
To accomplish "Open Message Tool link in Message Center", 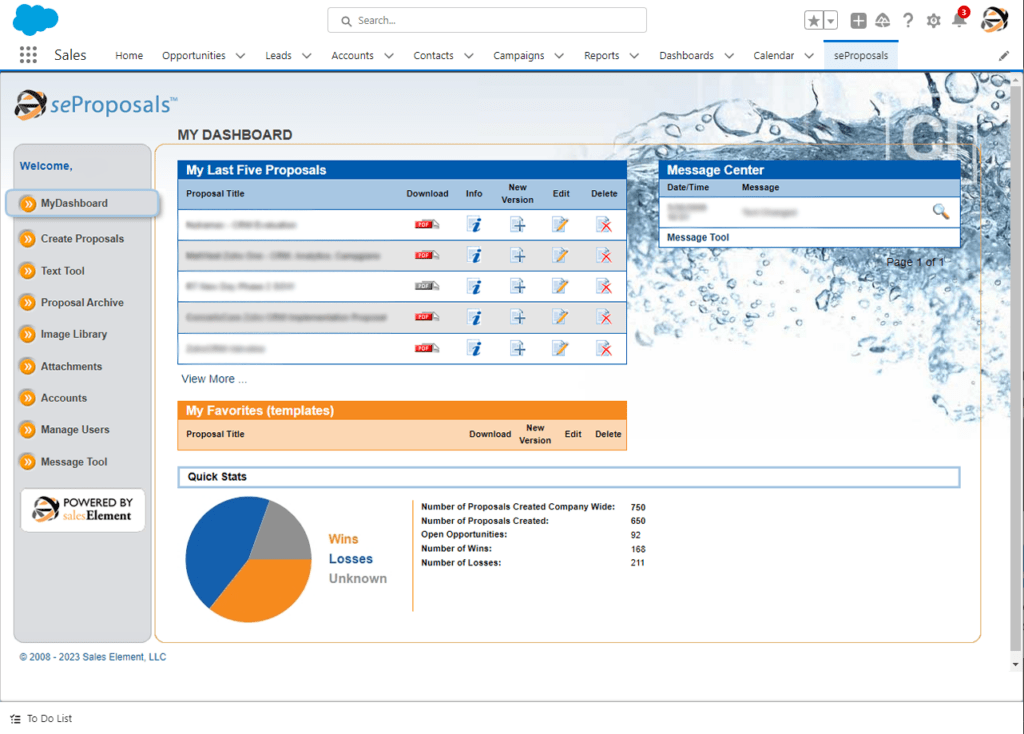I will pyautogui.click(x=697, y=238).
